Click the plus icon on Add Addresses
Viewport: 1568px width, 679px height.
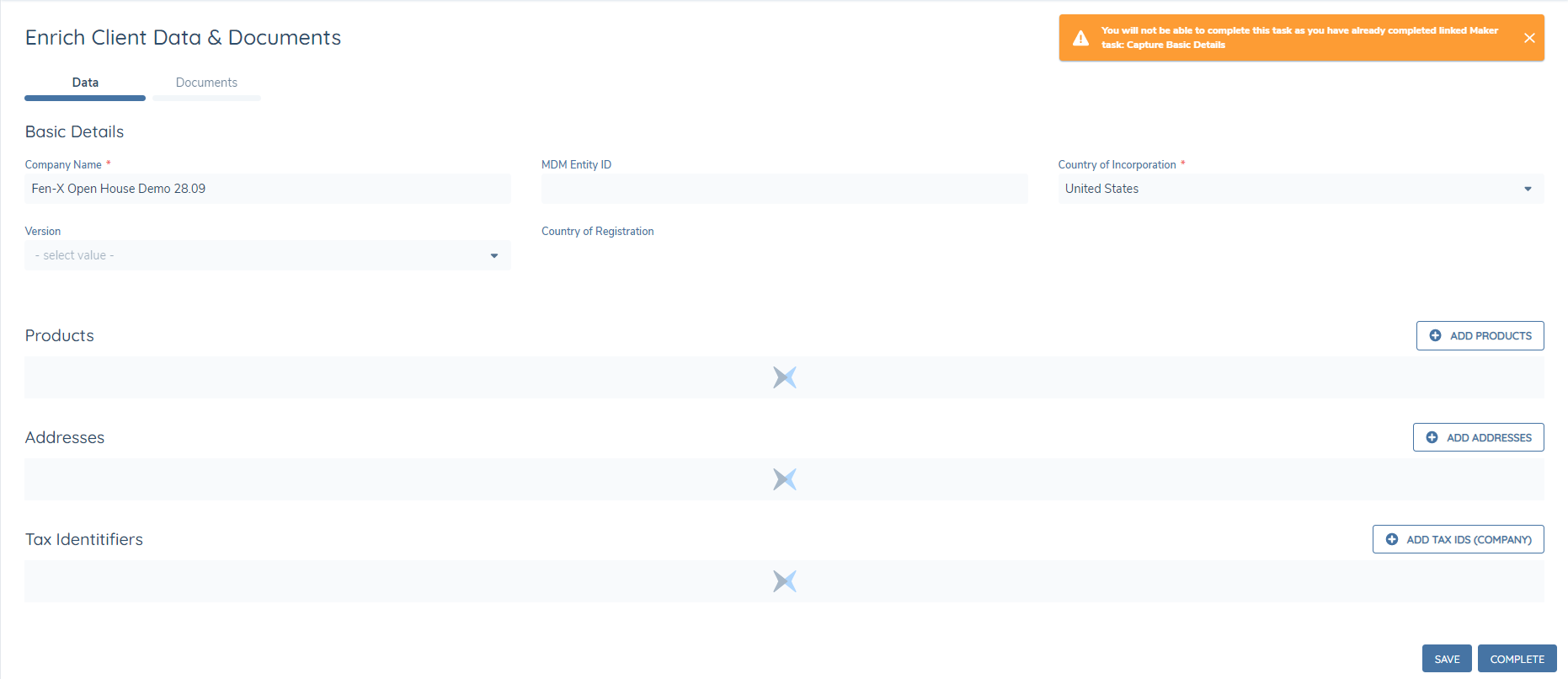(x=1432, y=437)
